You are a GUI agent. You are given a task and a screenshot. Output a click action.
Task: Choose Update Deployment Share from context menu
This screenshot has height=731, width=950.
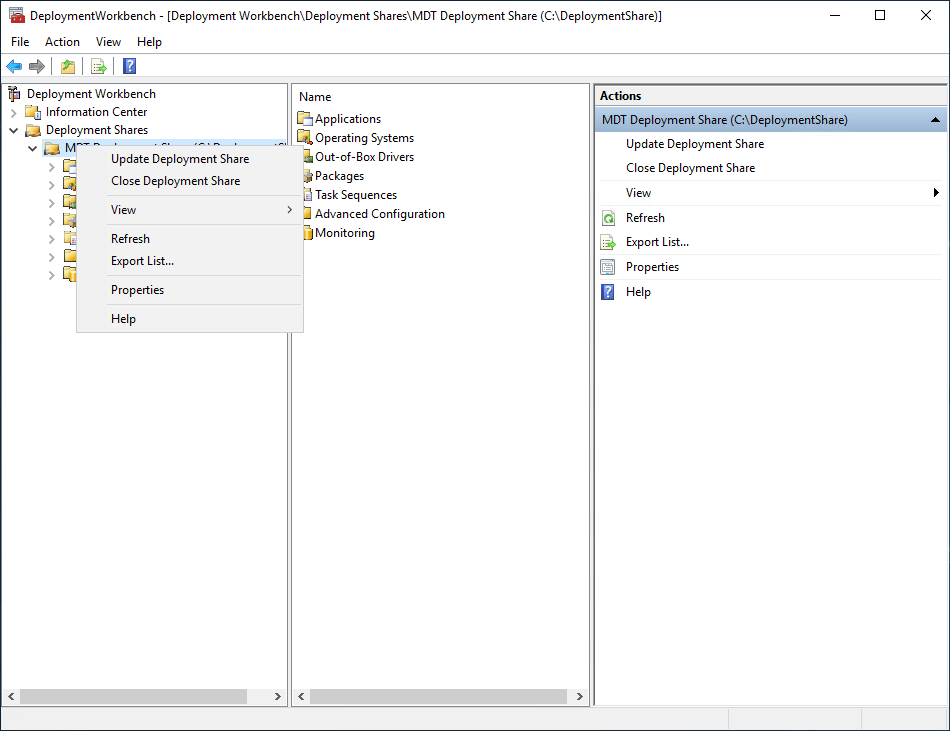pos(180,159)
